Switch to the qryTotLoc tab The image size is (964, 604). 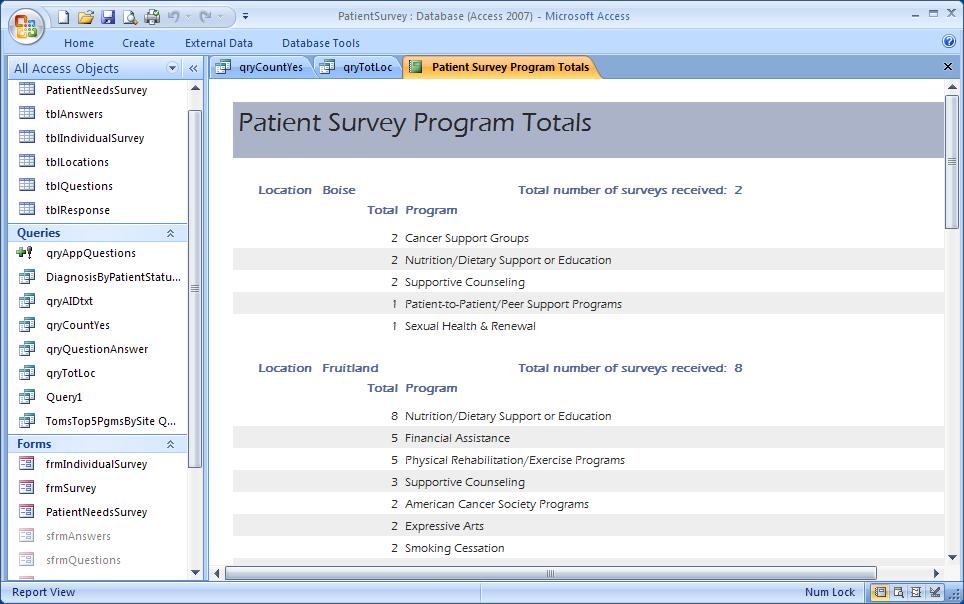coord(359,67)
